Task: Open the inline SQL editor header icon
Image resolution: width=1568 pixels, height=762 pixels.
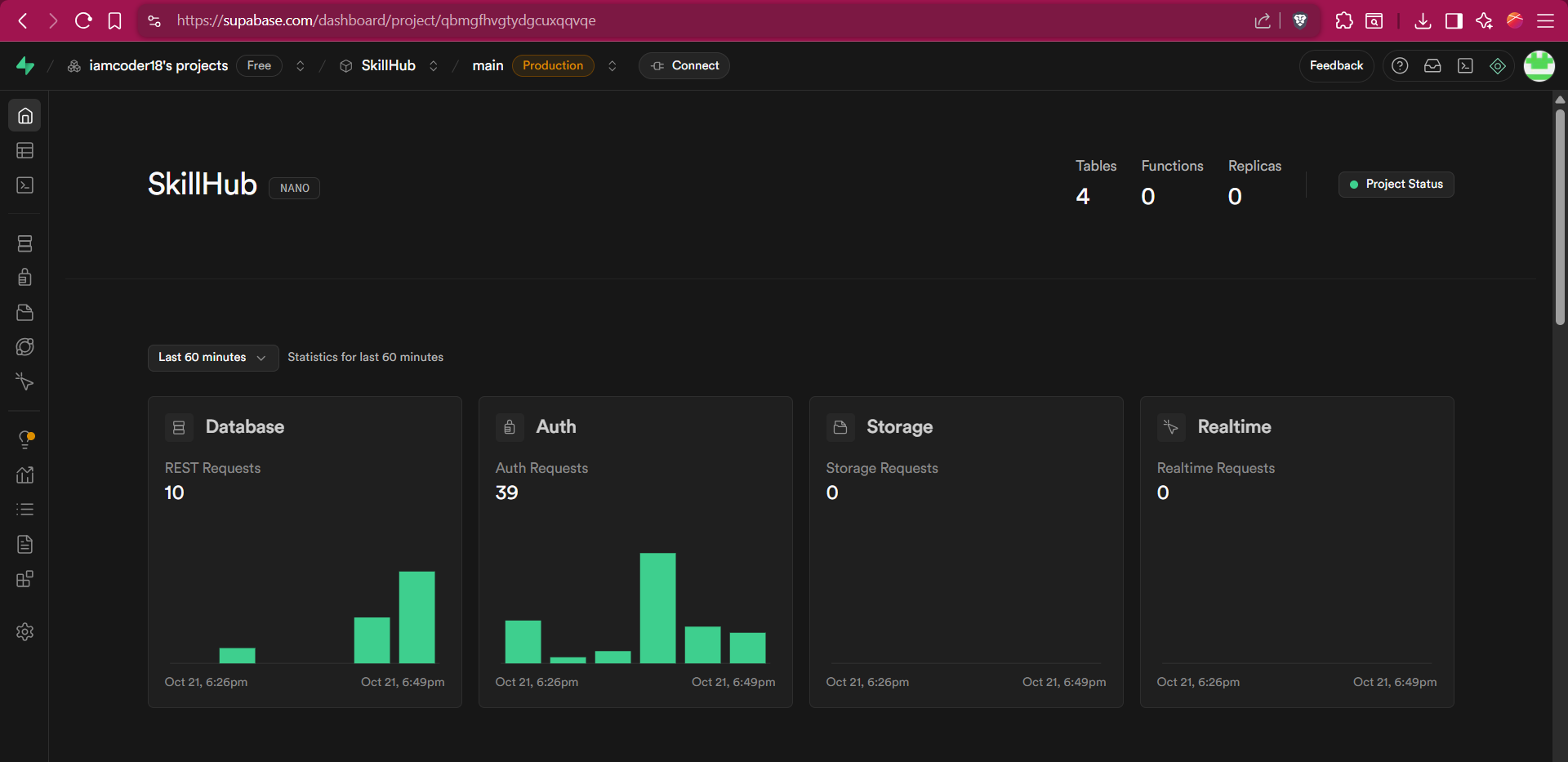Action: 1465,65
